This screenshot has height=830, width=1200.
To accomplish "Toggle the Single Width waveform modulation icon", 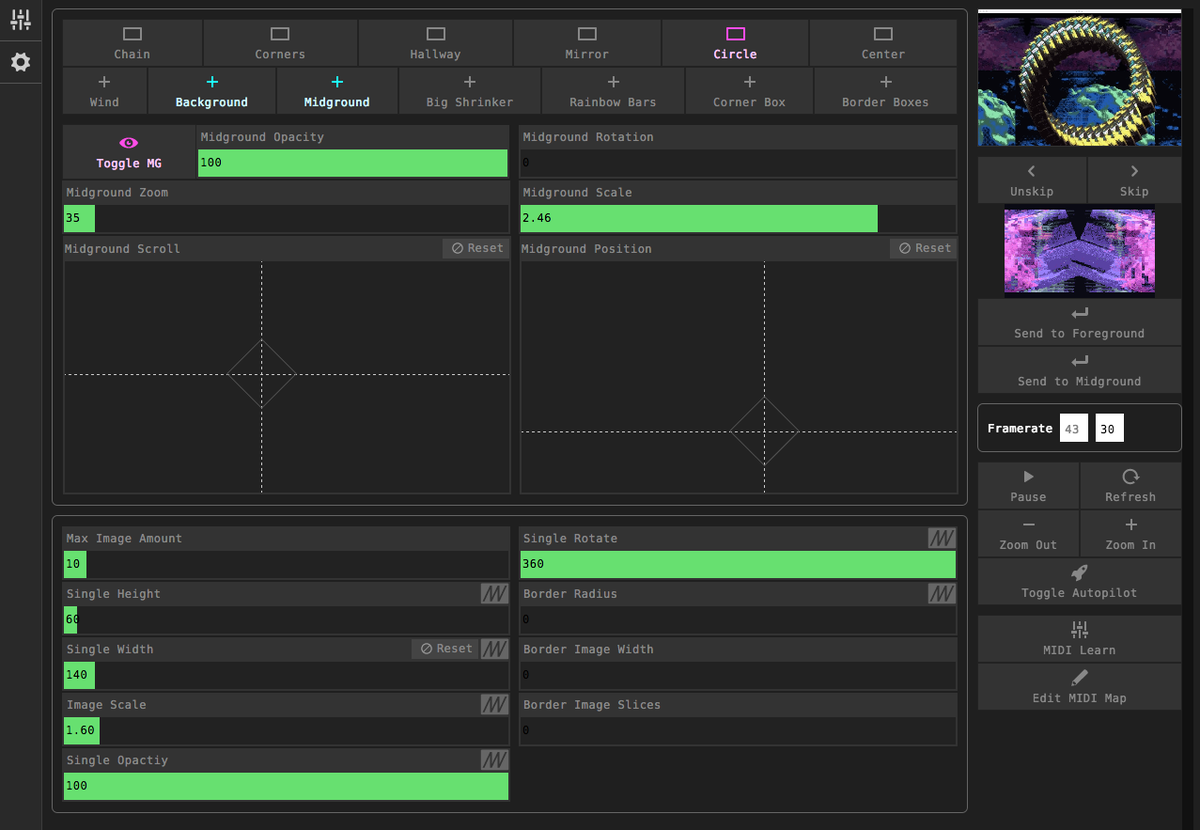I will point(495,649).
